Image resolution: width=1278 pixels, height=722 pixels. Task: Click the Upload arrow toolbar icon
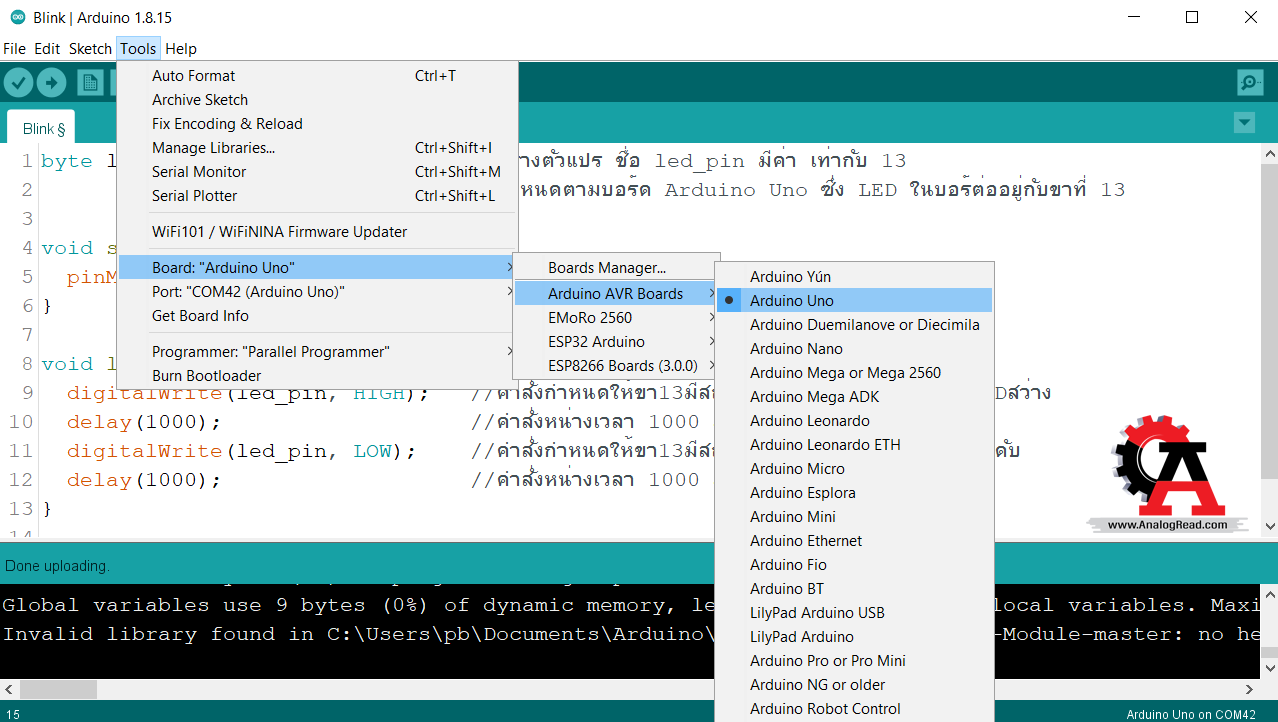[51, 83]
